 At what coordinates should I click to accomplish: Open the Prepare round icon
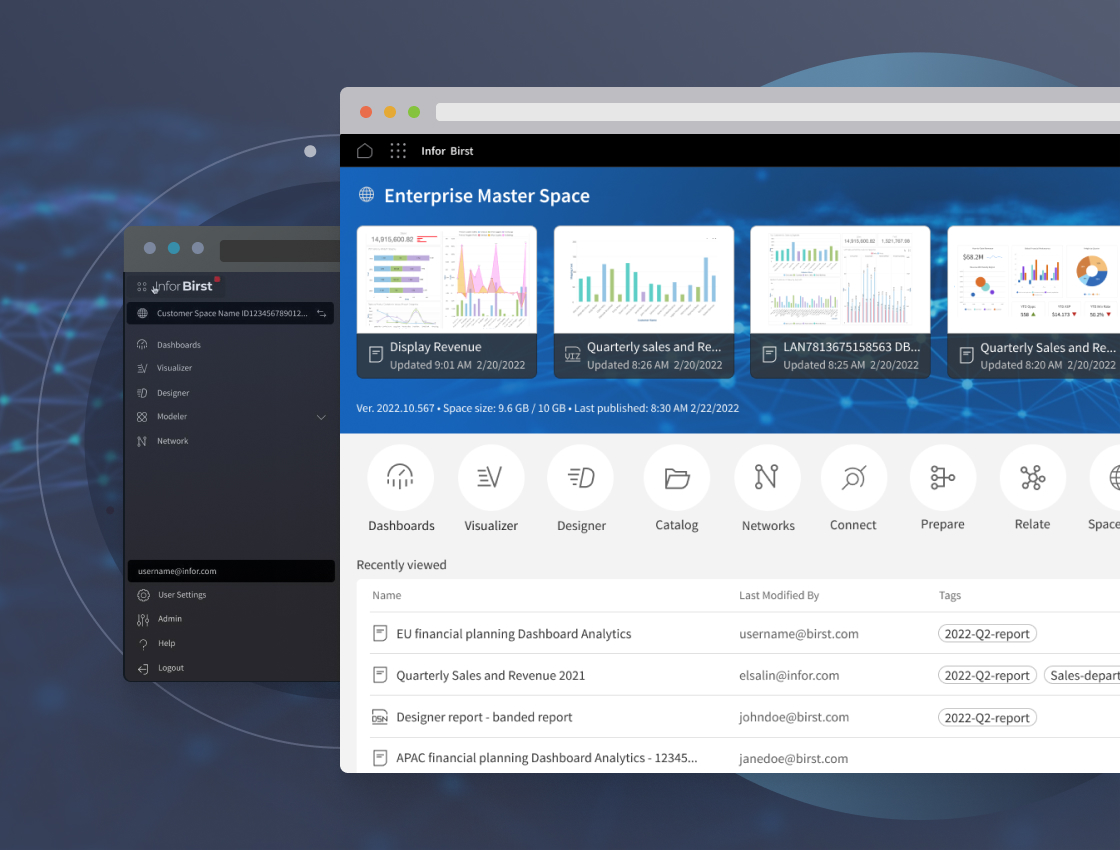coord(942,477)
